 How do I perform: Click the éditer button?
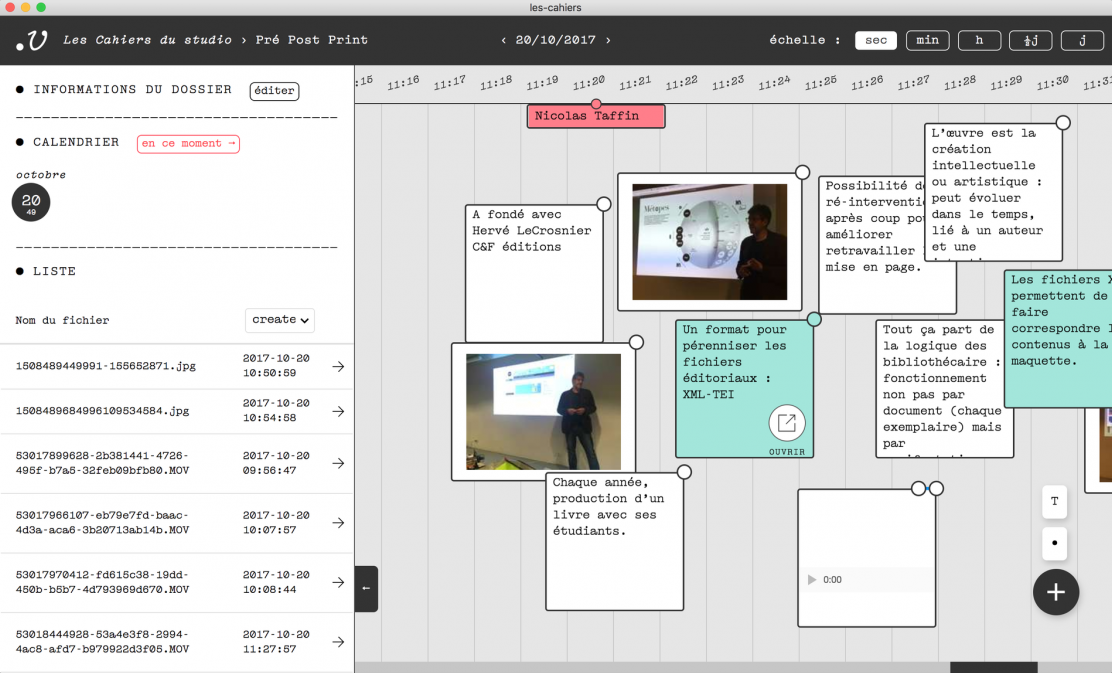pos(274,91)
